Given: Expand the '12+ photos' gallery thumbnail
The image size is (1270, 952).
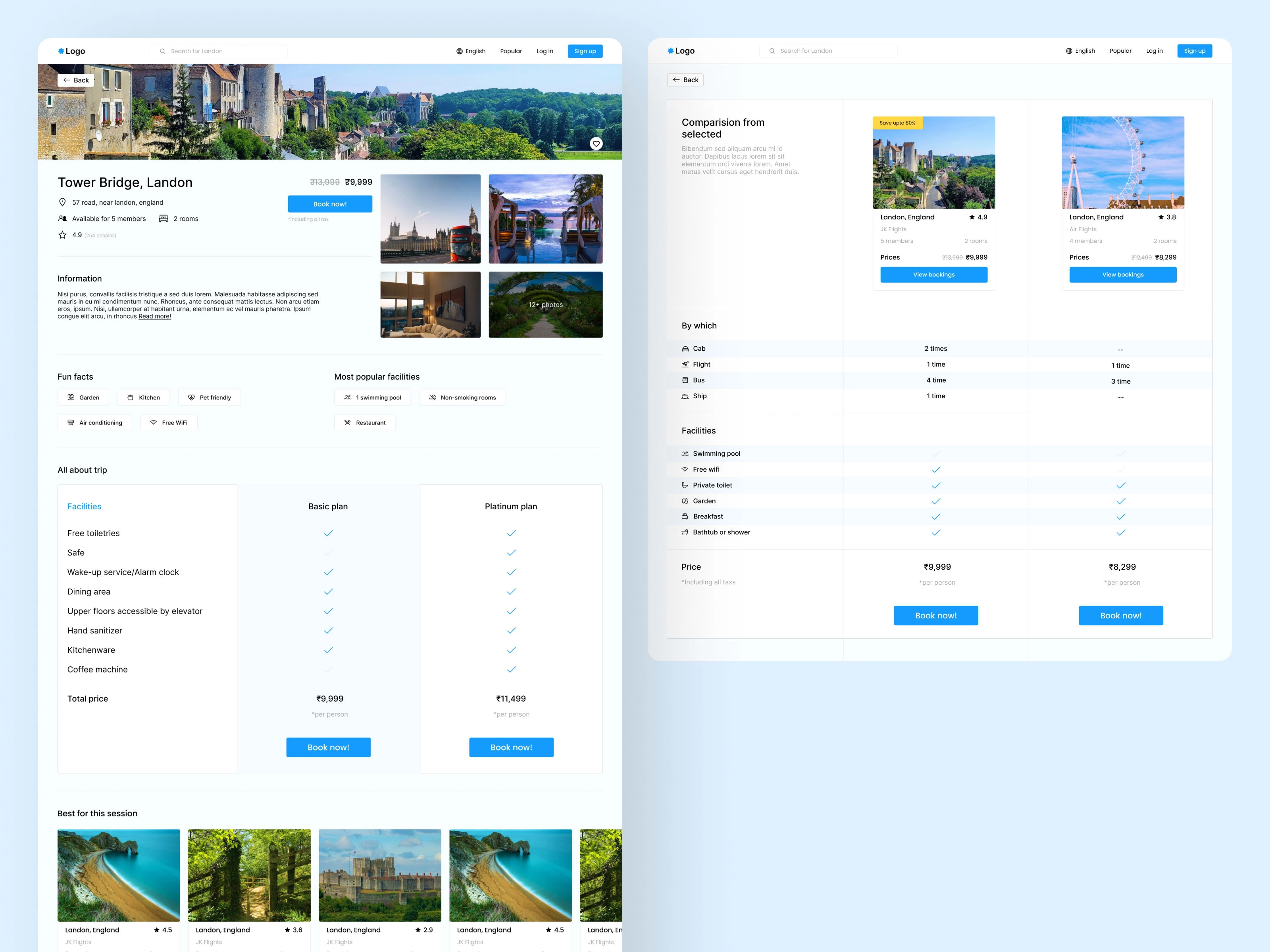Looking at the screenshot, I should coord(547,303).
